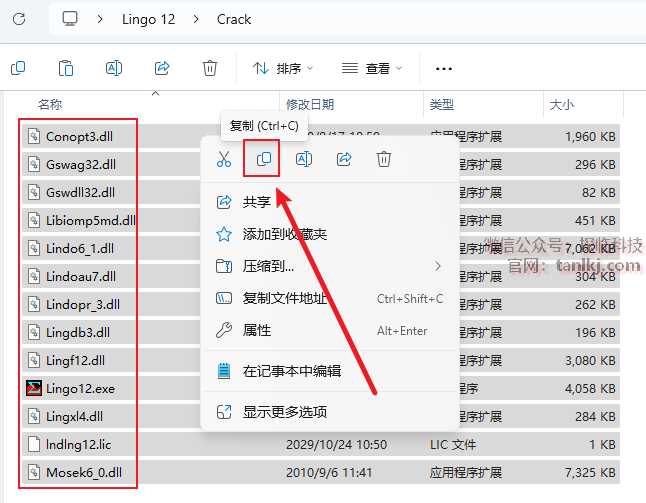Click the Delete trash icon in context menu

point(384,159)
